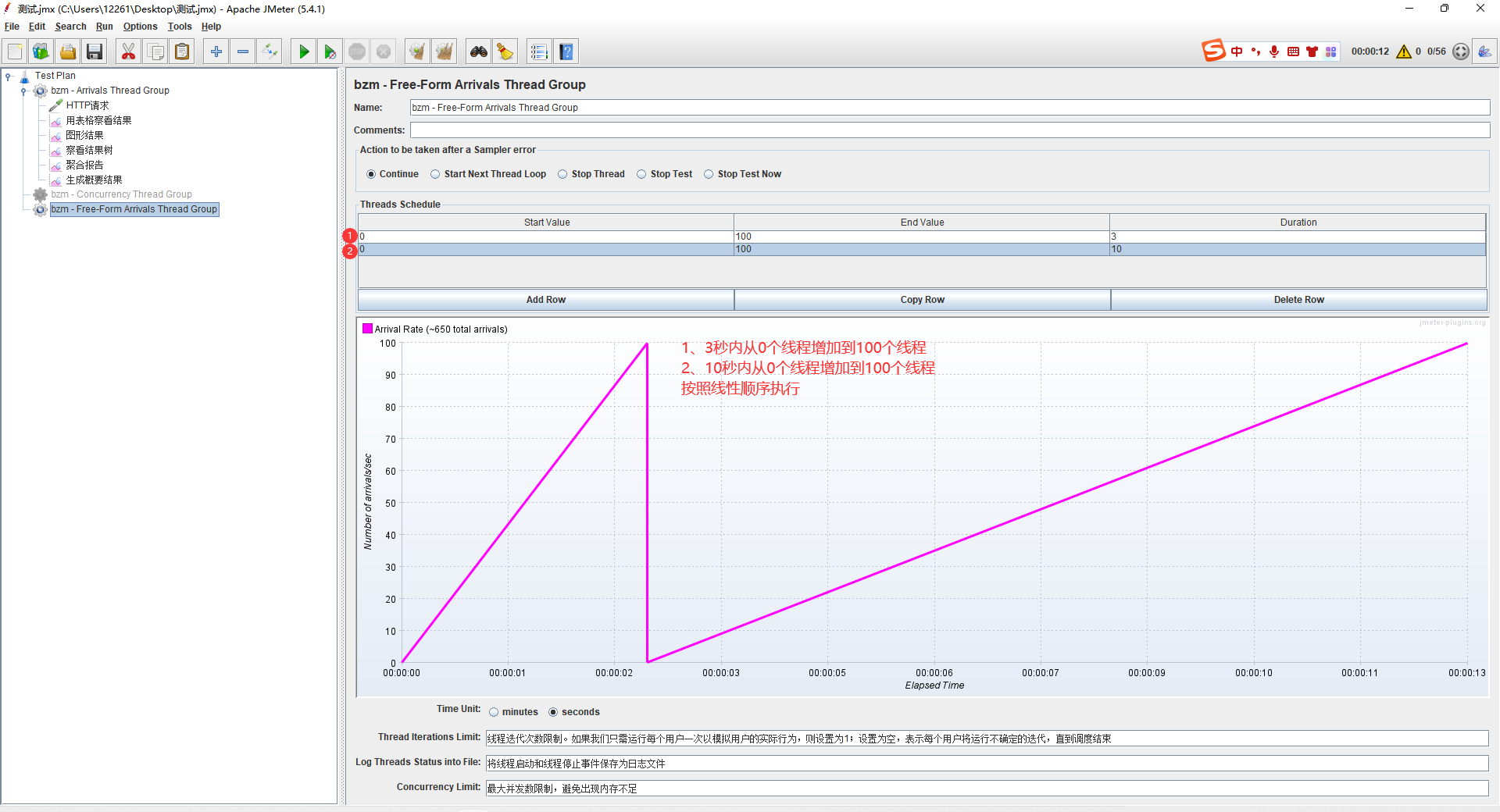Open the Run menu
This screenshot has height=812, width=1500.
click(104, 27)
